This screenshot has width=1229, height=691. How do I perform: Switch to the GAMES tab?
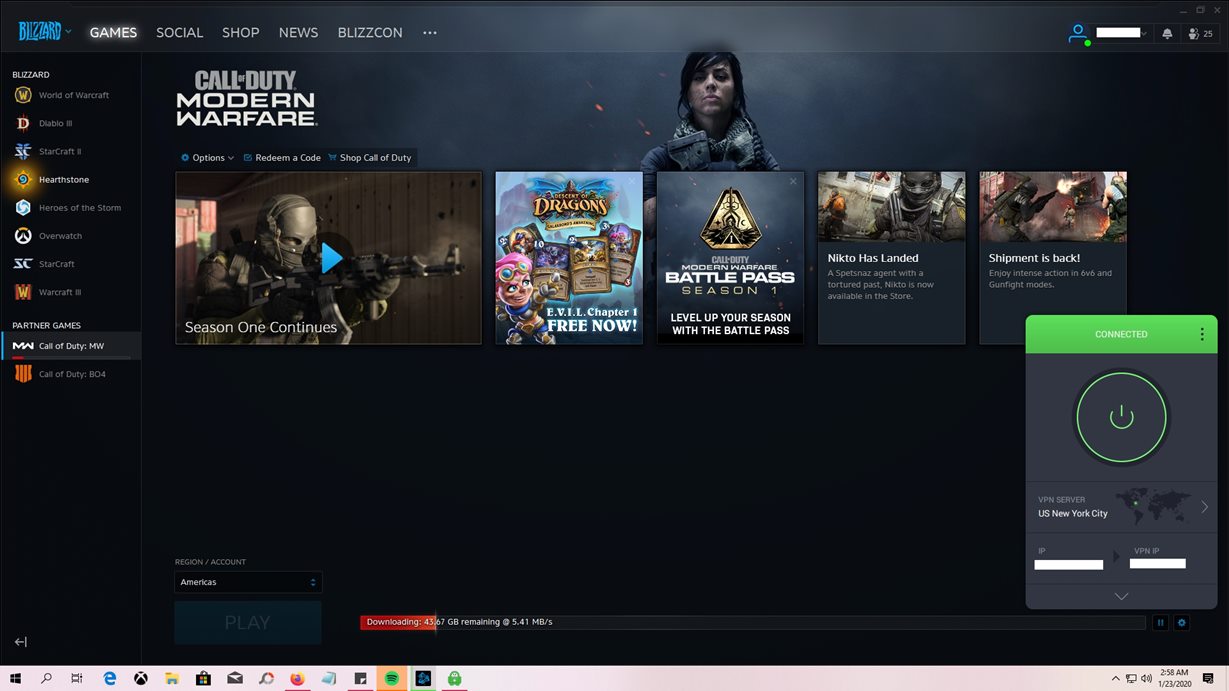click(113, 33)
